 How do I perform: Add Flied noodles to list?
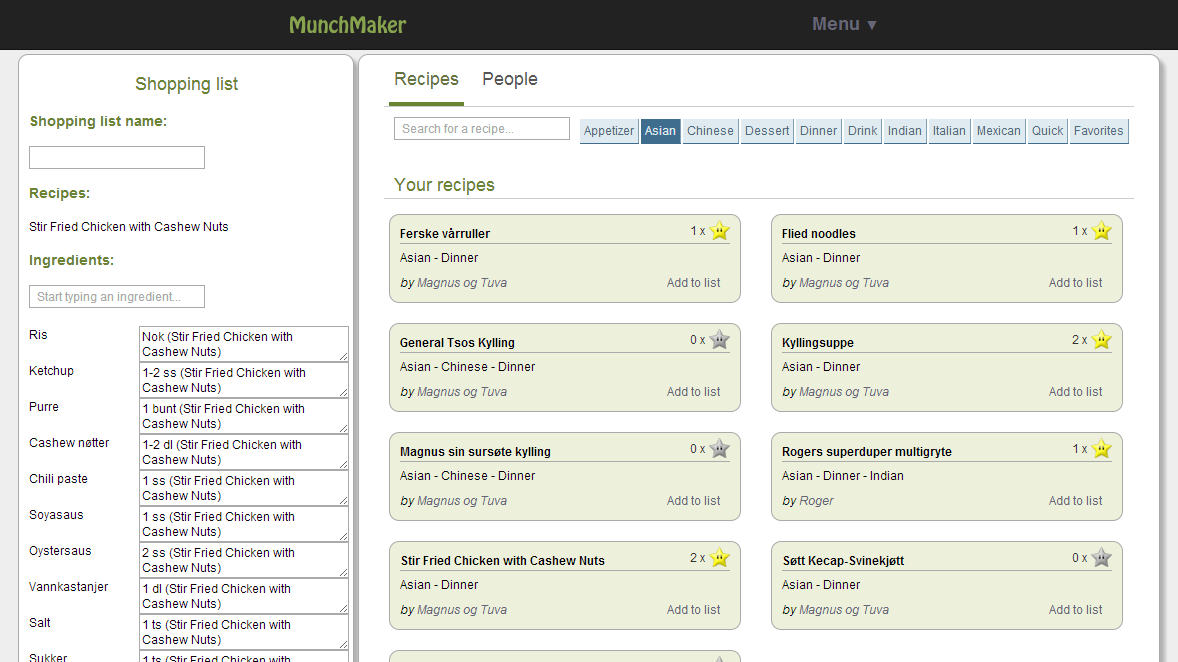(x=1075, y=283)
